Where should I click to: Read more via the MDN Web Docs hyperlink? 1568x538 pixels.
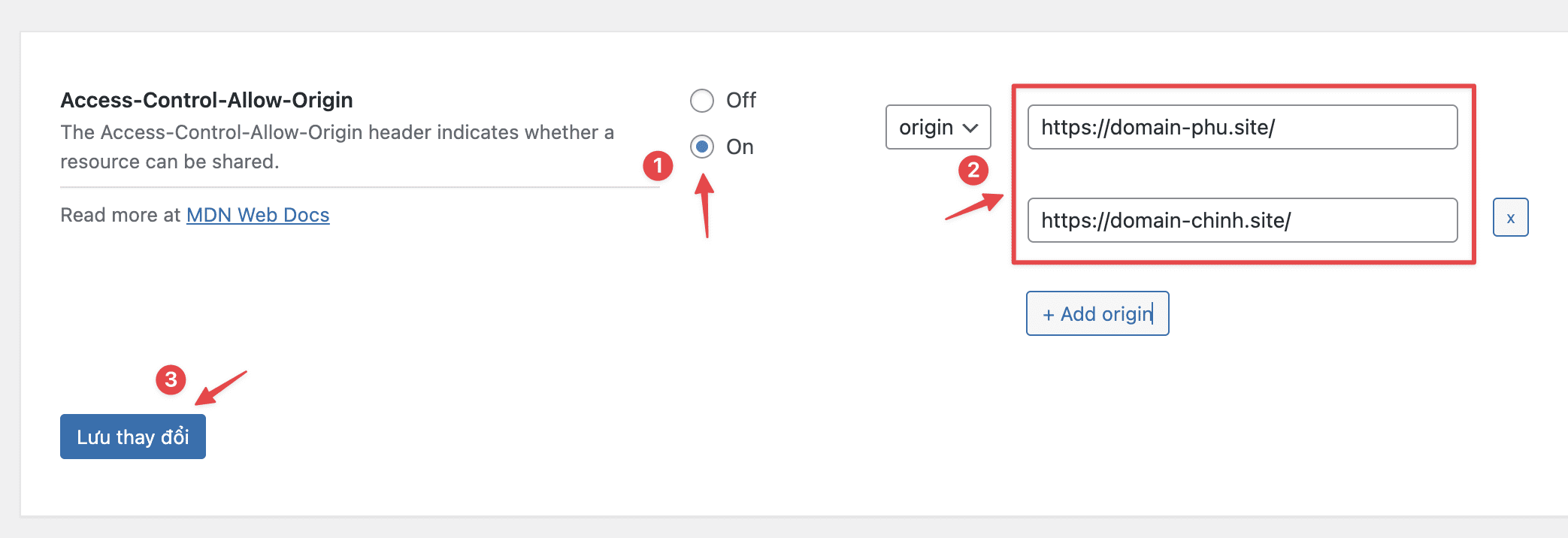pos(258,215)
